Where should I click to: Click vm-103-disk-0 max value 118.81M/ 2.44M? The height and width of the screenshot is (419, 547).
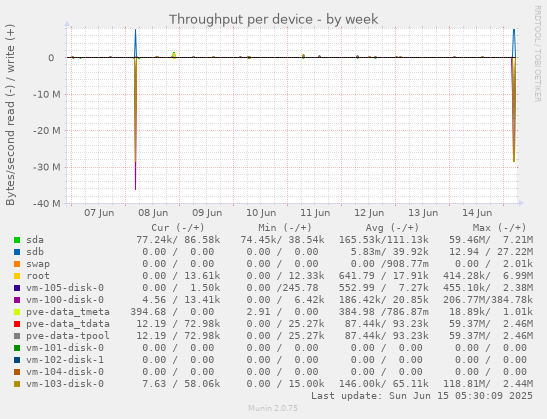[488, 384]
